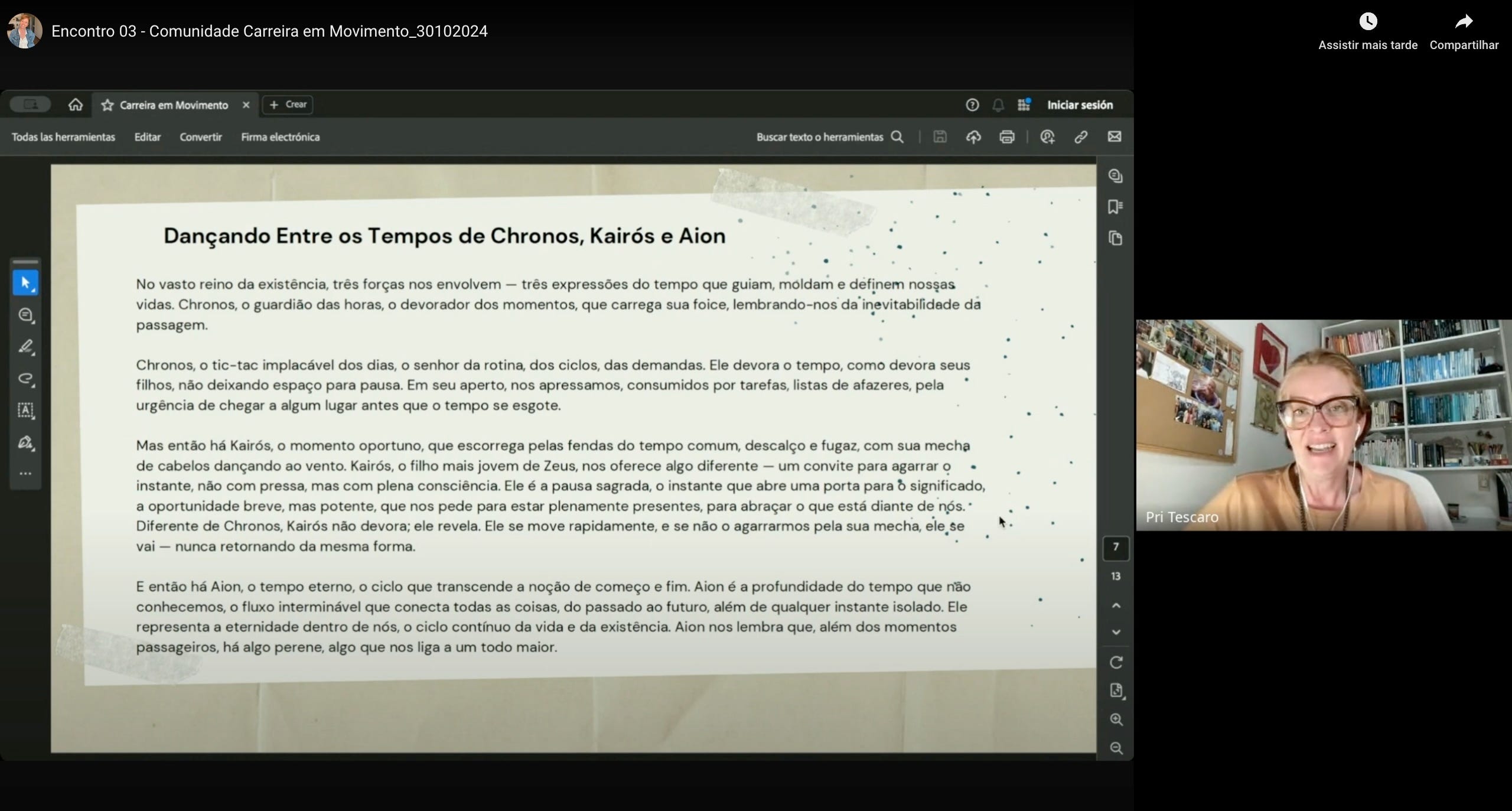Open the help question mark icon

click(972, 105)
